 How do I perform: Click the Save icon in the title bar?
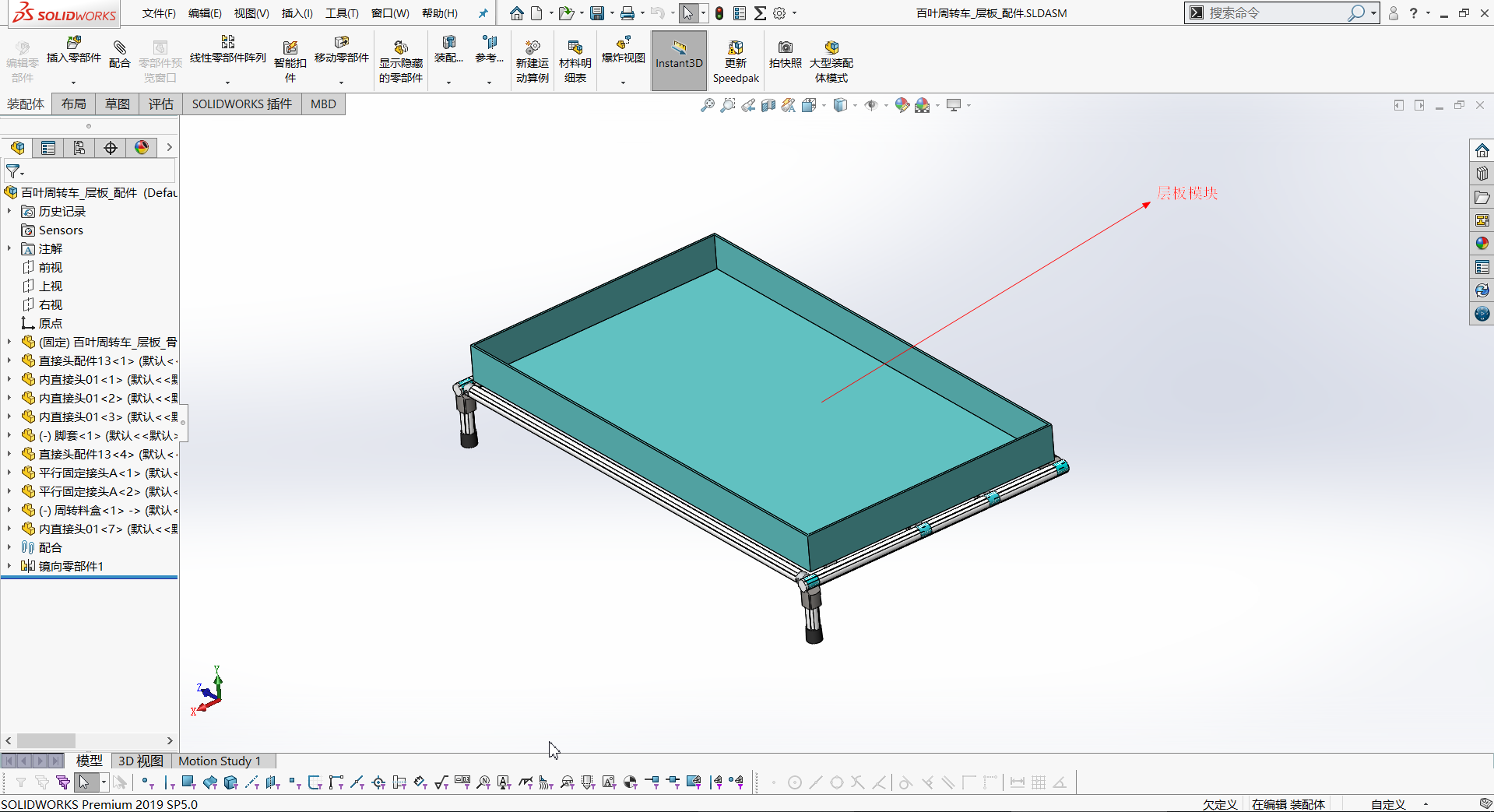[597, 13]
